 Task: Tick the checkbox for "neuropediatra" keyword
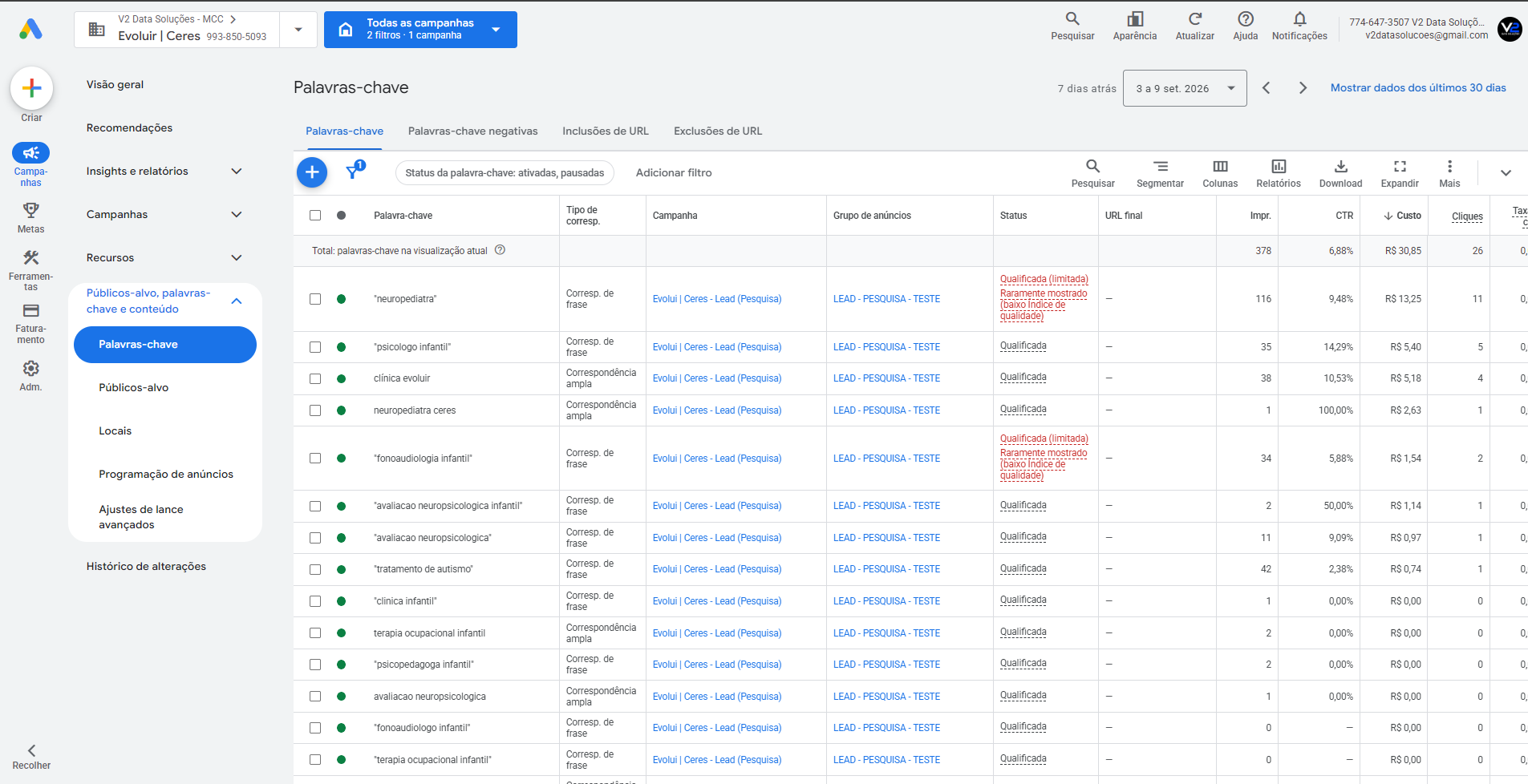(315, 299)
